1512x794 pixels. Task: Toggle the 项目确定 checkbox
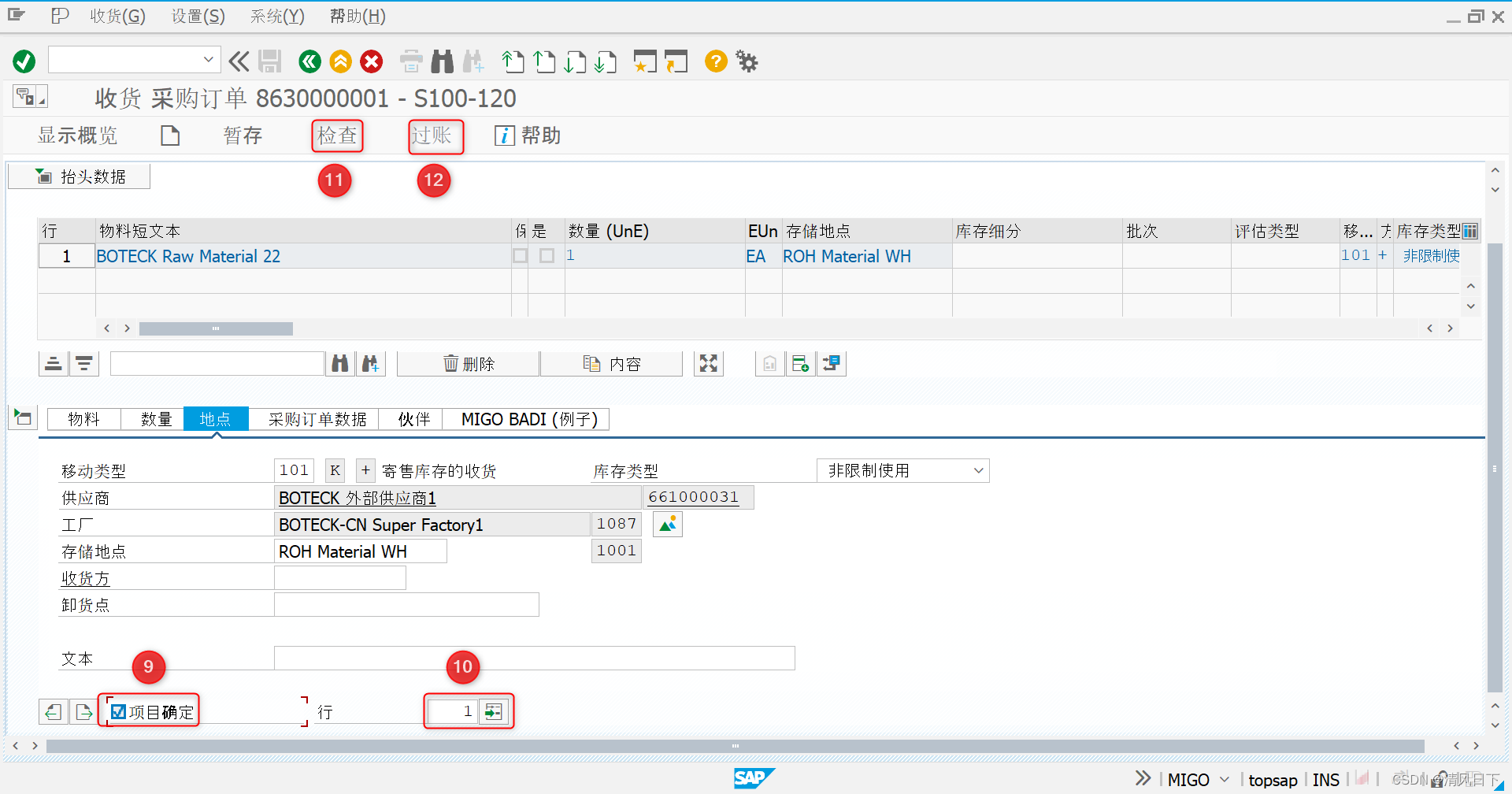click(119, 711)
